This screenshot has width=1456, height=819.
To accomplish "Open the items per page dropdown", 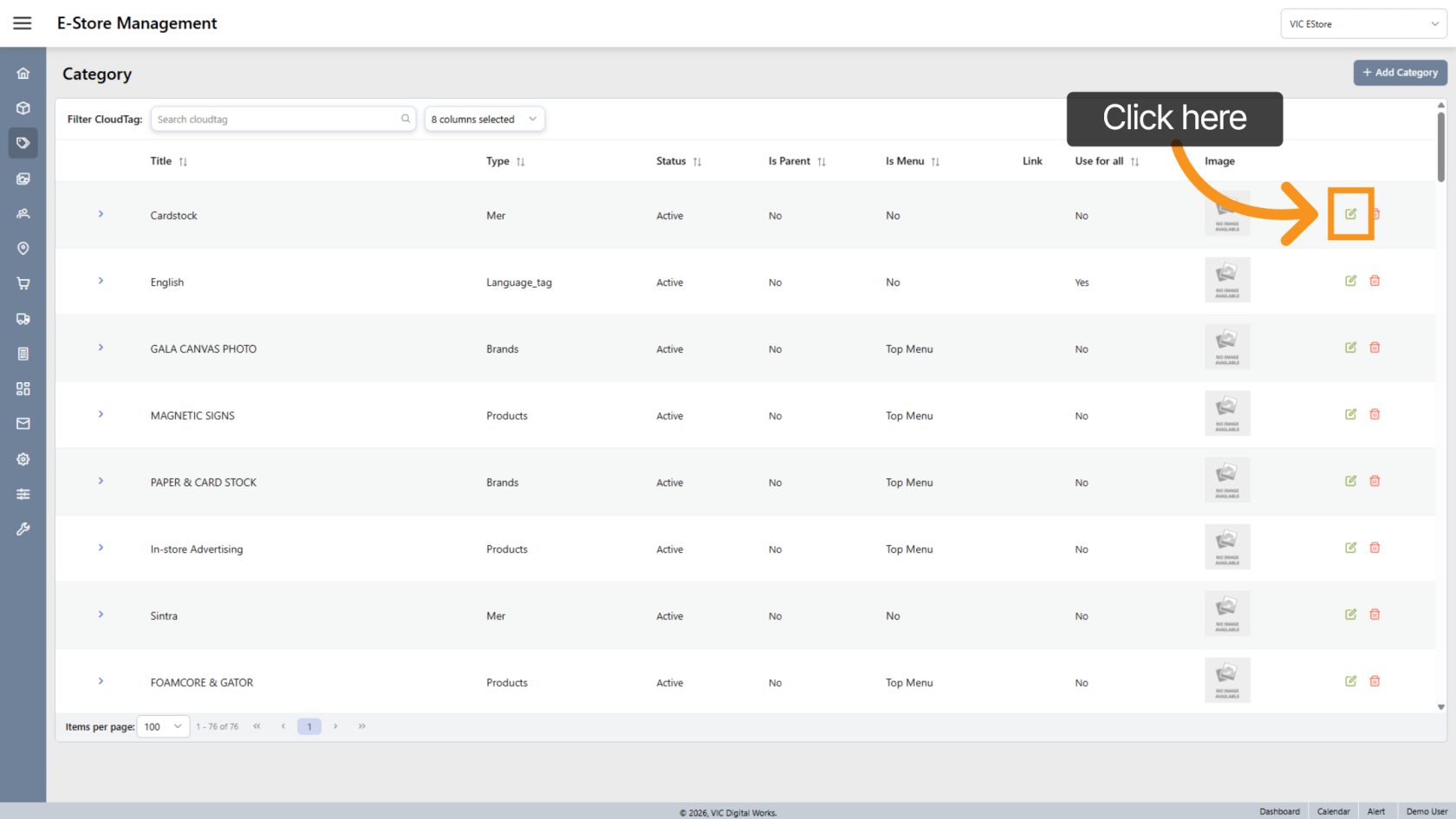I will click(x=163, y=726).
